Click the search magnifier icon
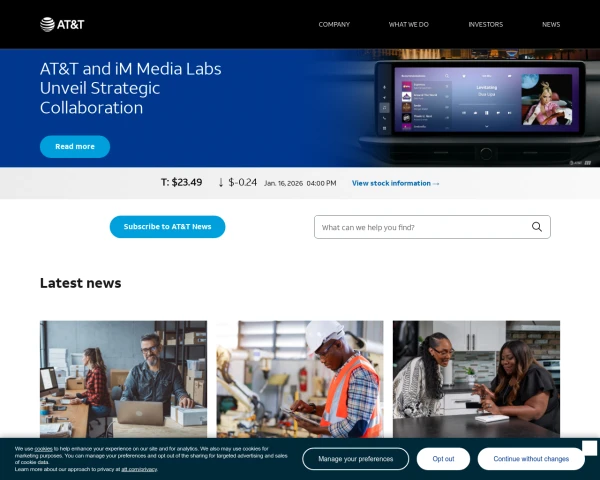Viewport: 600px width, 480px height. click(537, 227)
